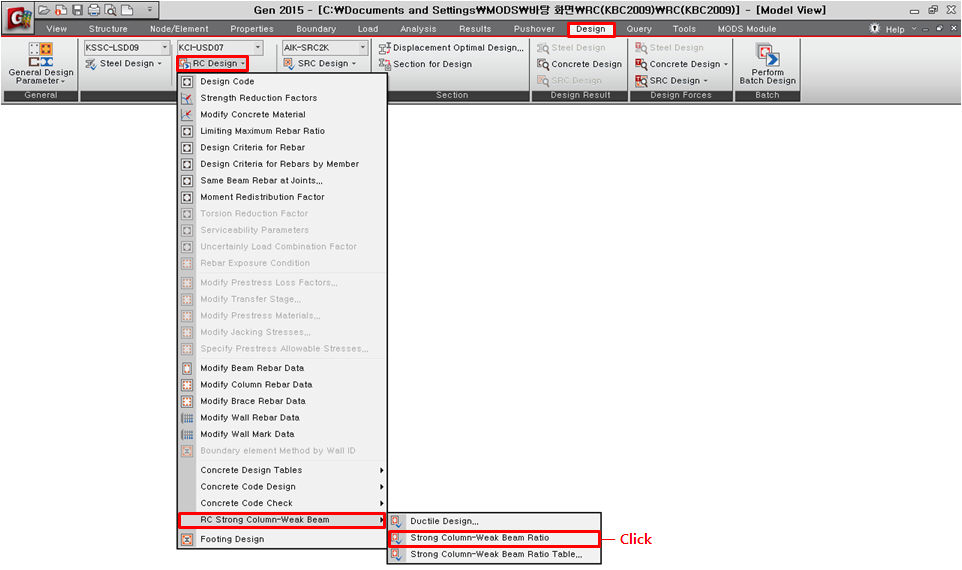The image size is (962, 570).
Task: Click the Design Criteria for Rebar icon
Action: click(187, 148)
